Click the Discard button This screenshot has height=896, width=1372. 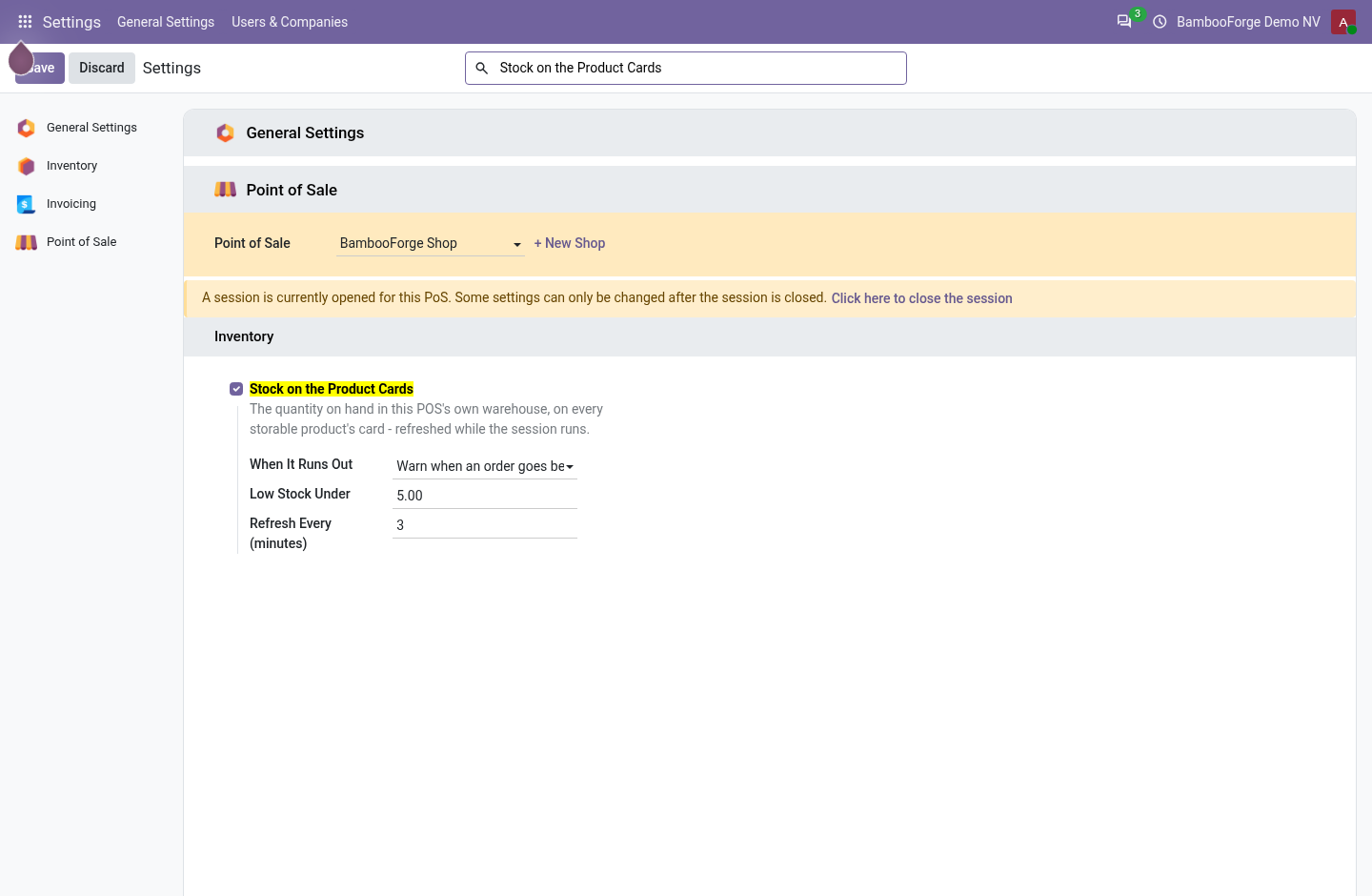pyautogui.click(x=102, y=68)
